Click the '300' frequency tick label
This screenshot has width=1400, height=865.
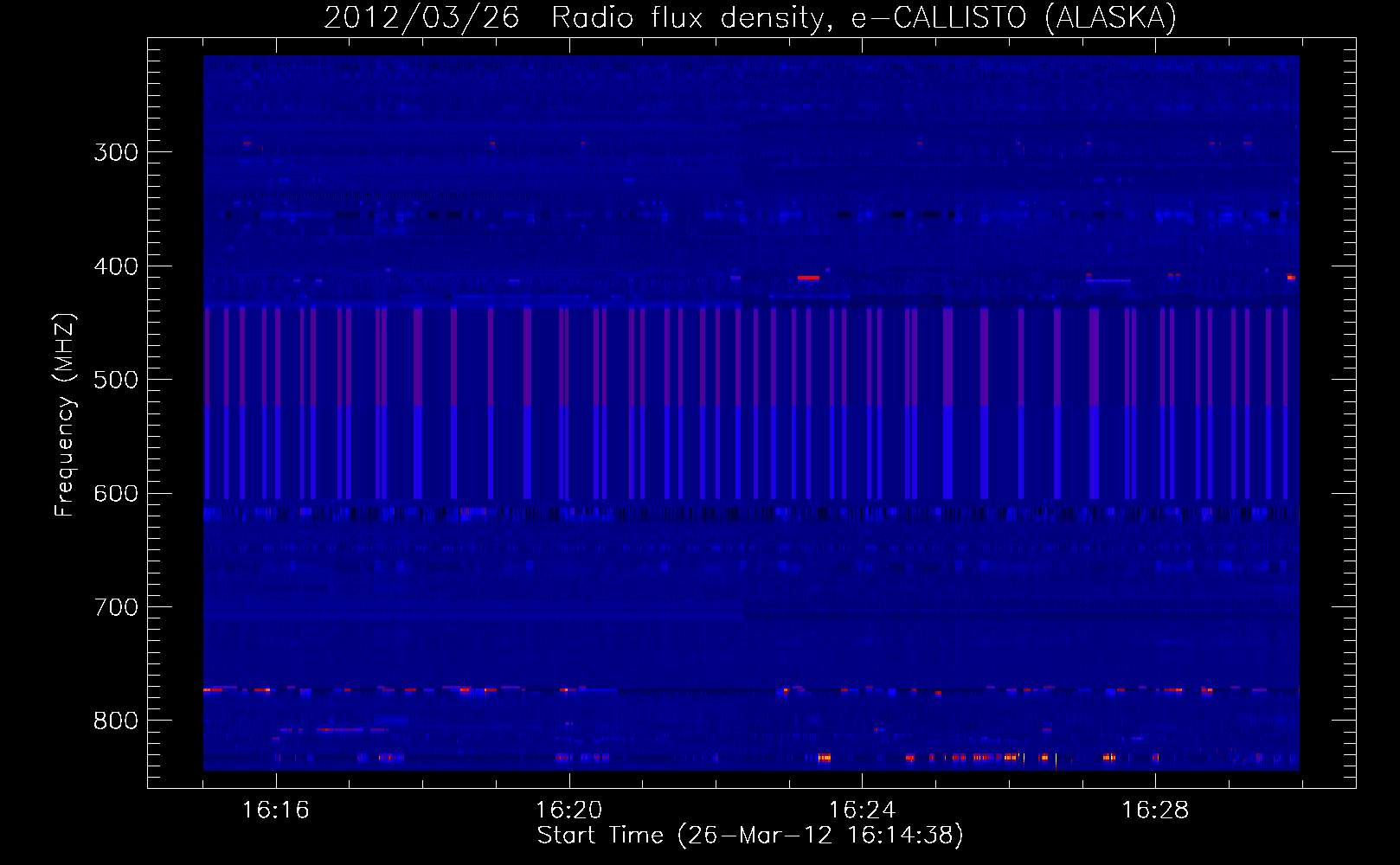[x=116, y=152]
